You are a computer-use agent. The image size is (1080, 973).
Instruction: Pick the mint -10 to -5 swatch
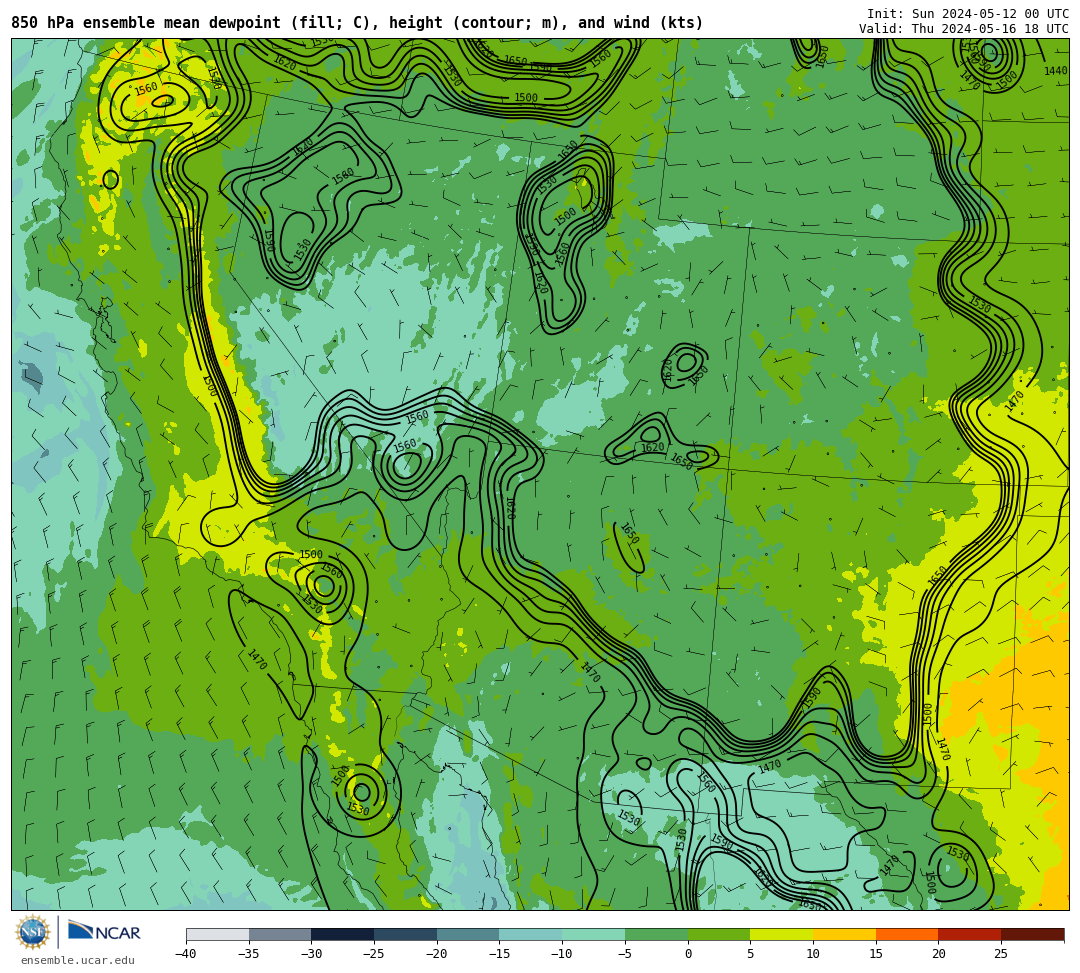594,935
